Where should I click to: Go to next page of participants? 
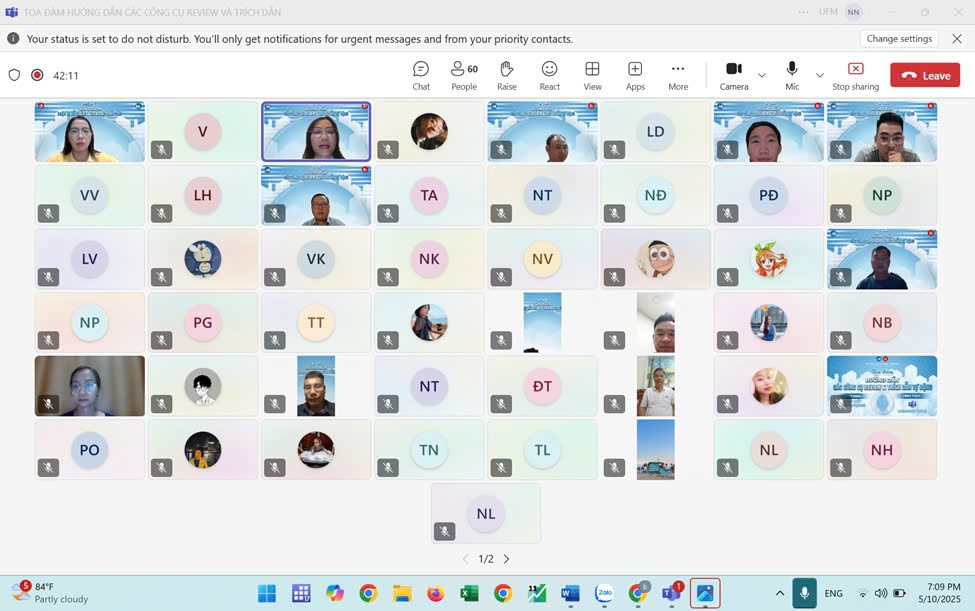pos(506,559)
